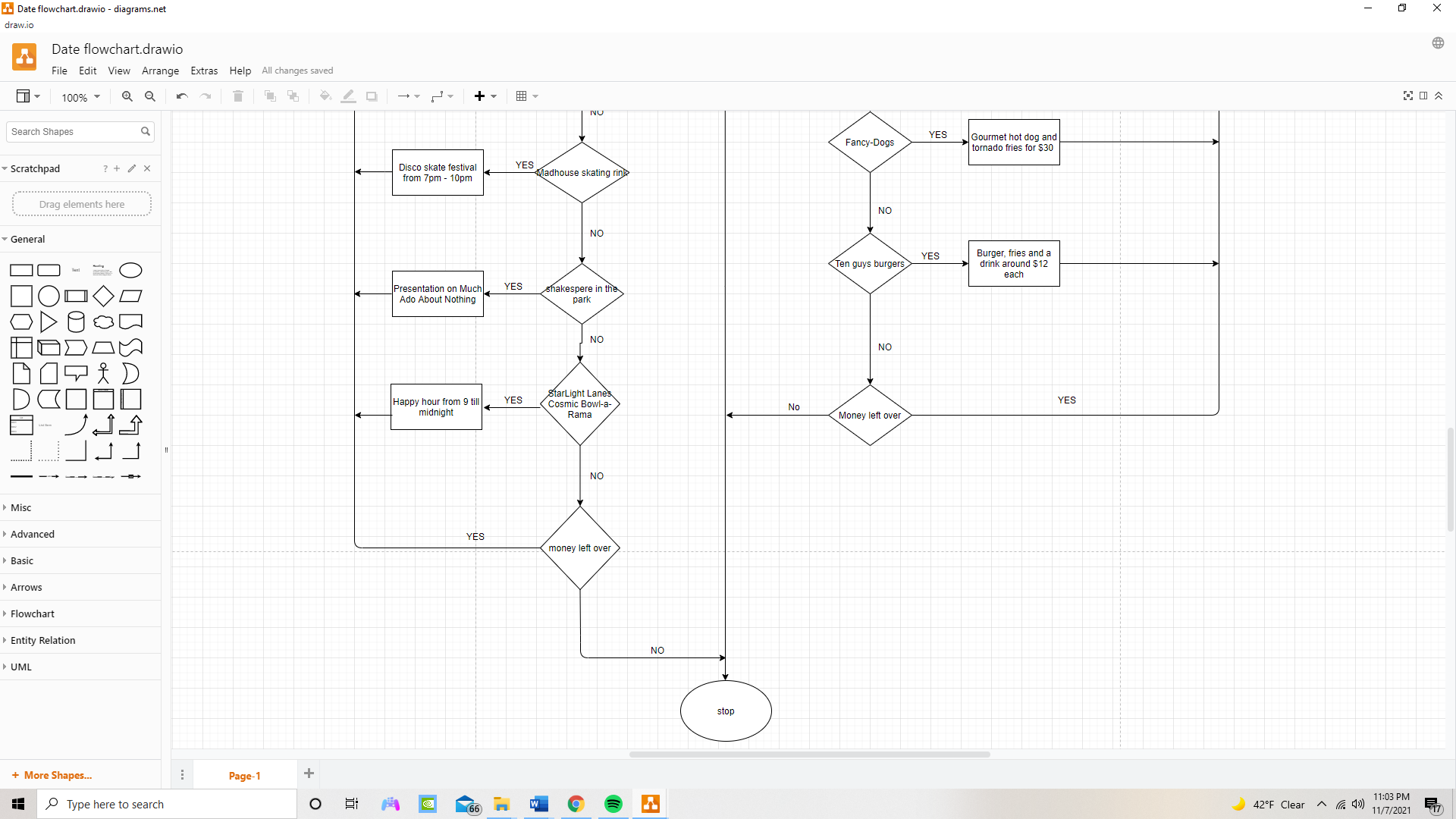
Task: Open Spotify from the Windows taskbar
Action: (x=613, y=804)
